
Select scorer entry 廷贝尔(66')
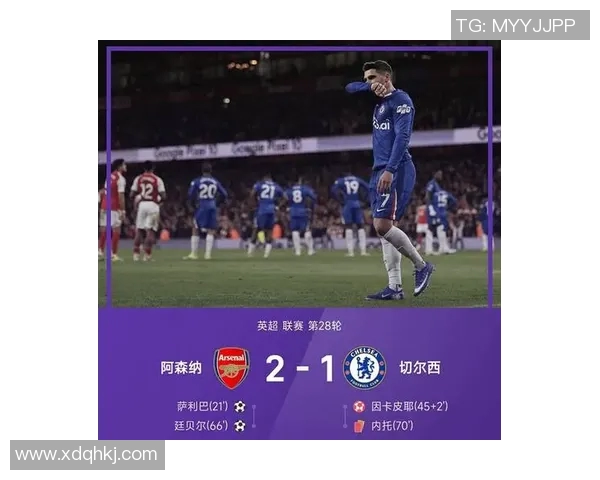201,426
